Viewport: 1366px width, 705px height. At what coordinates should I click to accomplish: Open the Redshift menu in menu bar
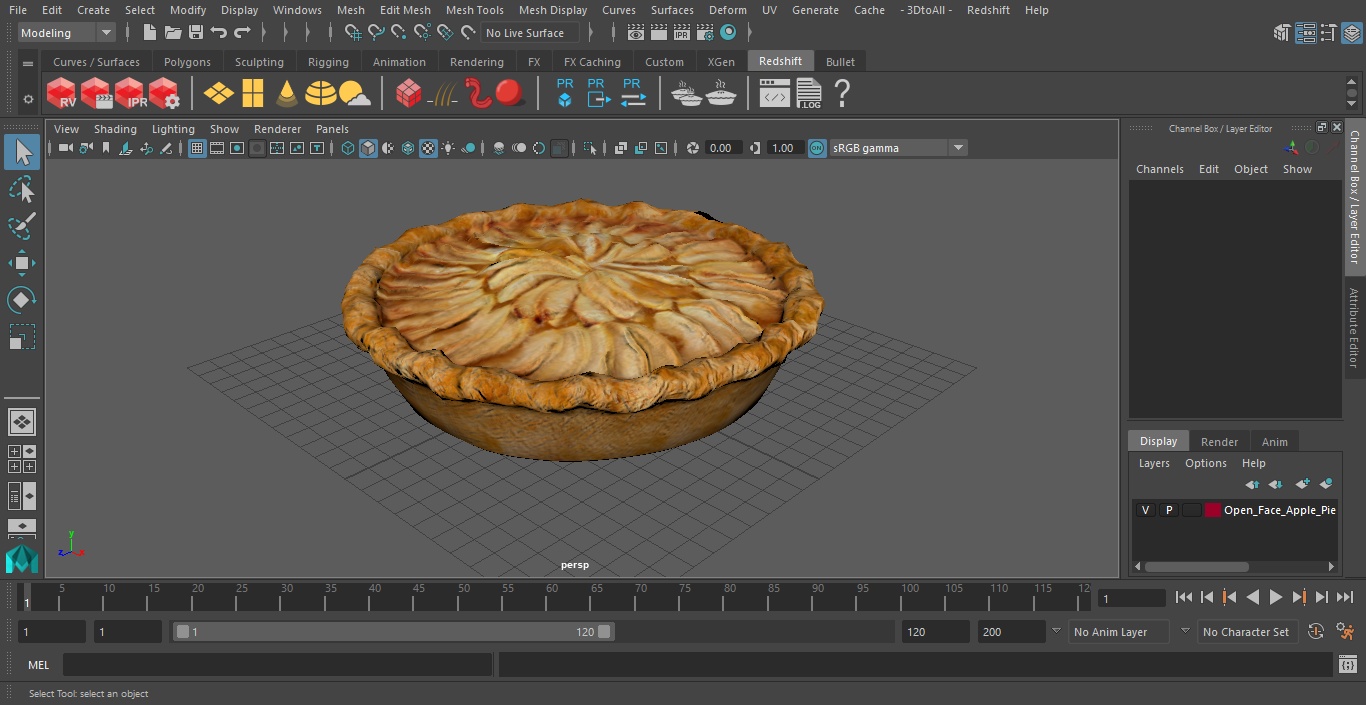988,10
